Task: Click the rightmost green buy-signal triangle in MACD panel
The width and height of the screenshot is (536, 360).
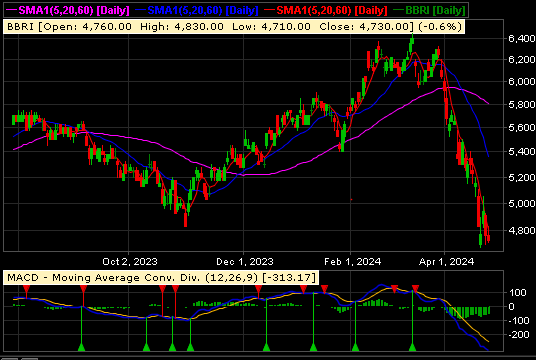Action: tap(413, 347)
